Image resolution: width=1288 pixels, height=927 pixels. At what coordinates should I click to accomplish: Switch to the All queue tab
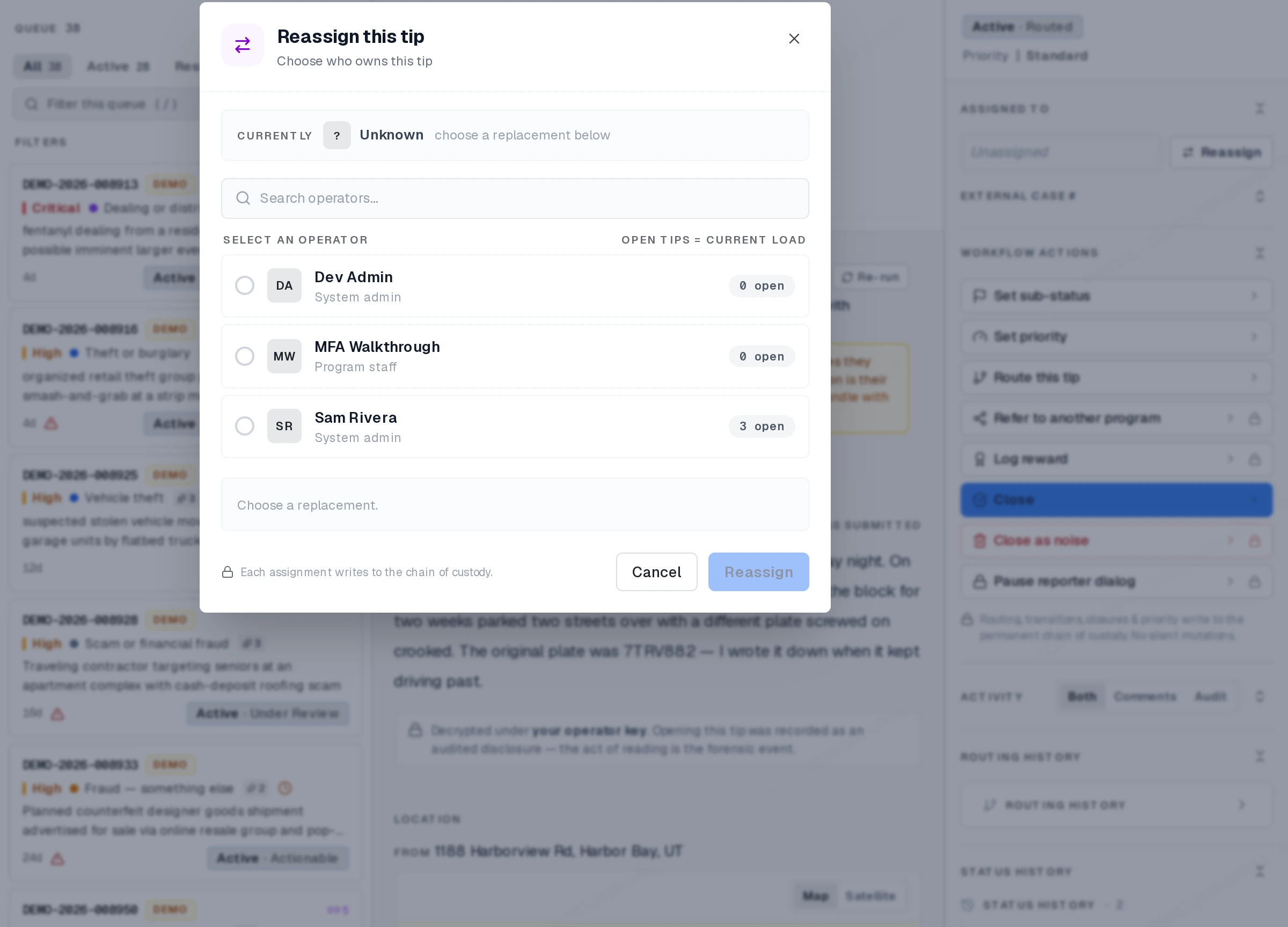(42, 67)
